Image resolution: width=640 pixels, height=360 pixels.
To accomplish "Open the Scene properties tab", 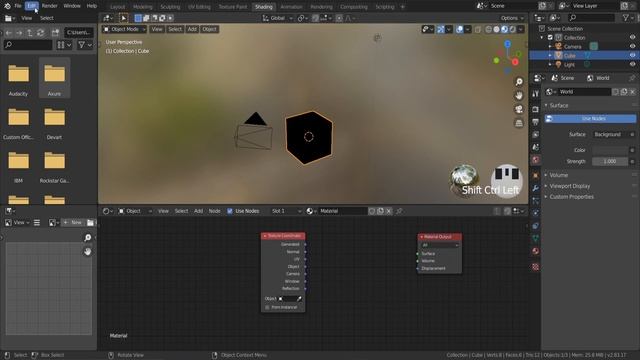I will click(536, 147).
